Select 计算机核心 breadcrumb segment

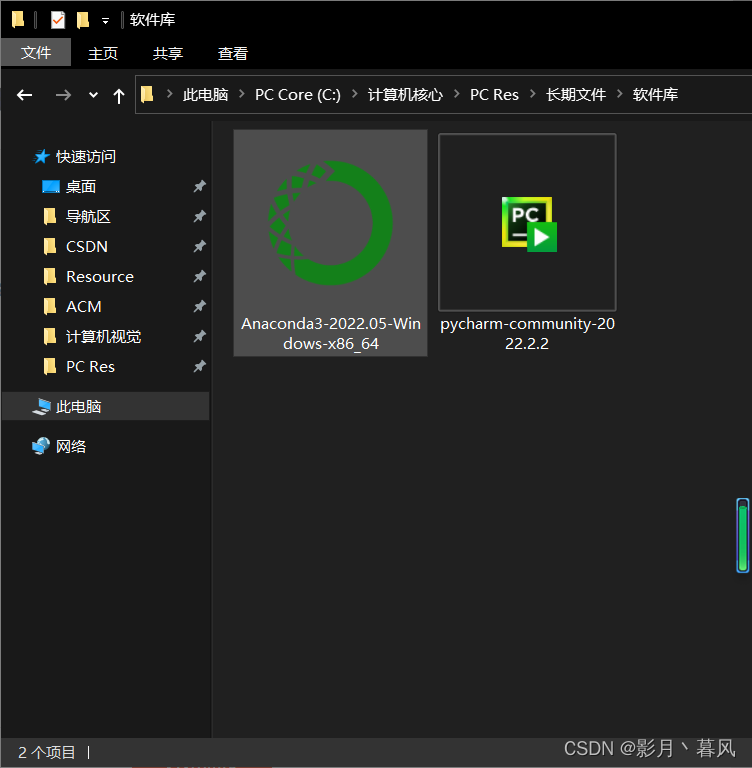pos(405,95)
